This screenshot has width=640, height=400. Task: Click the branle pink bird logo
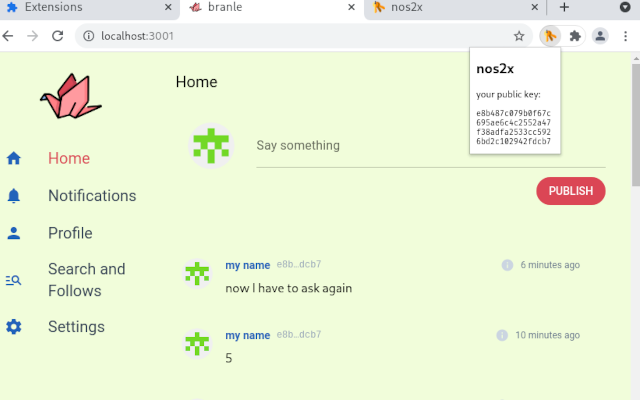[70, 96]
